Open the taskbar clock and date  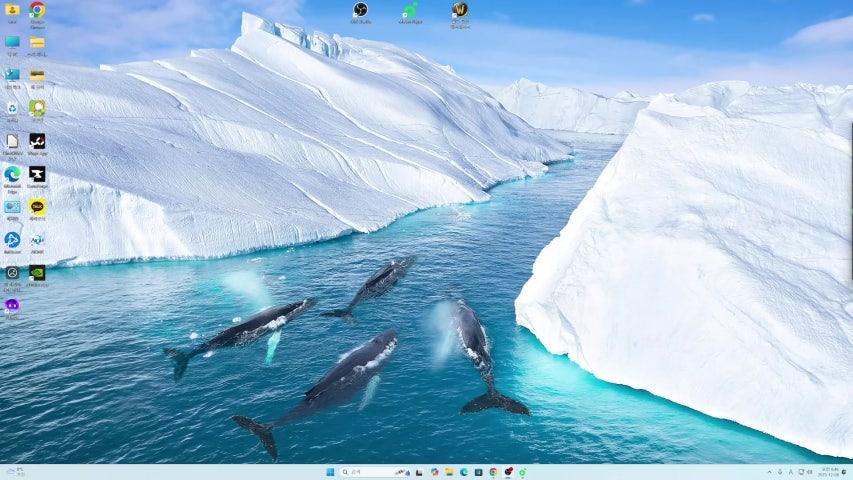(x=829, y=472)
